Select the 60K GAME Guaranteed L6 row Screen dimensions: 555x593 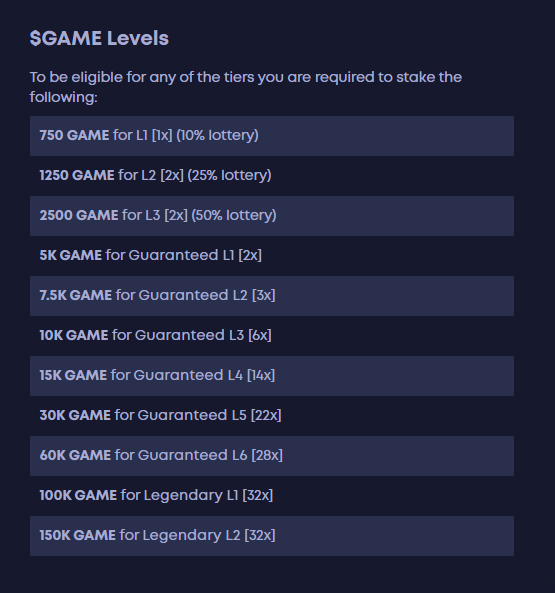click(x=272, y=456)
